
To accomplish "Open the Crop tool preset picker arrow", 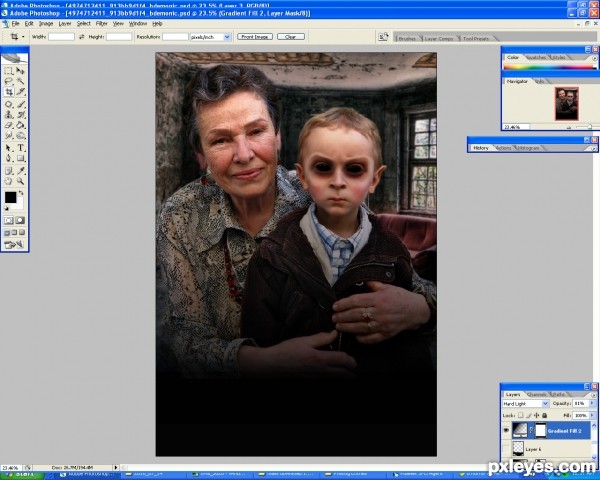I will tap(23, 37).
